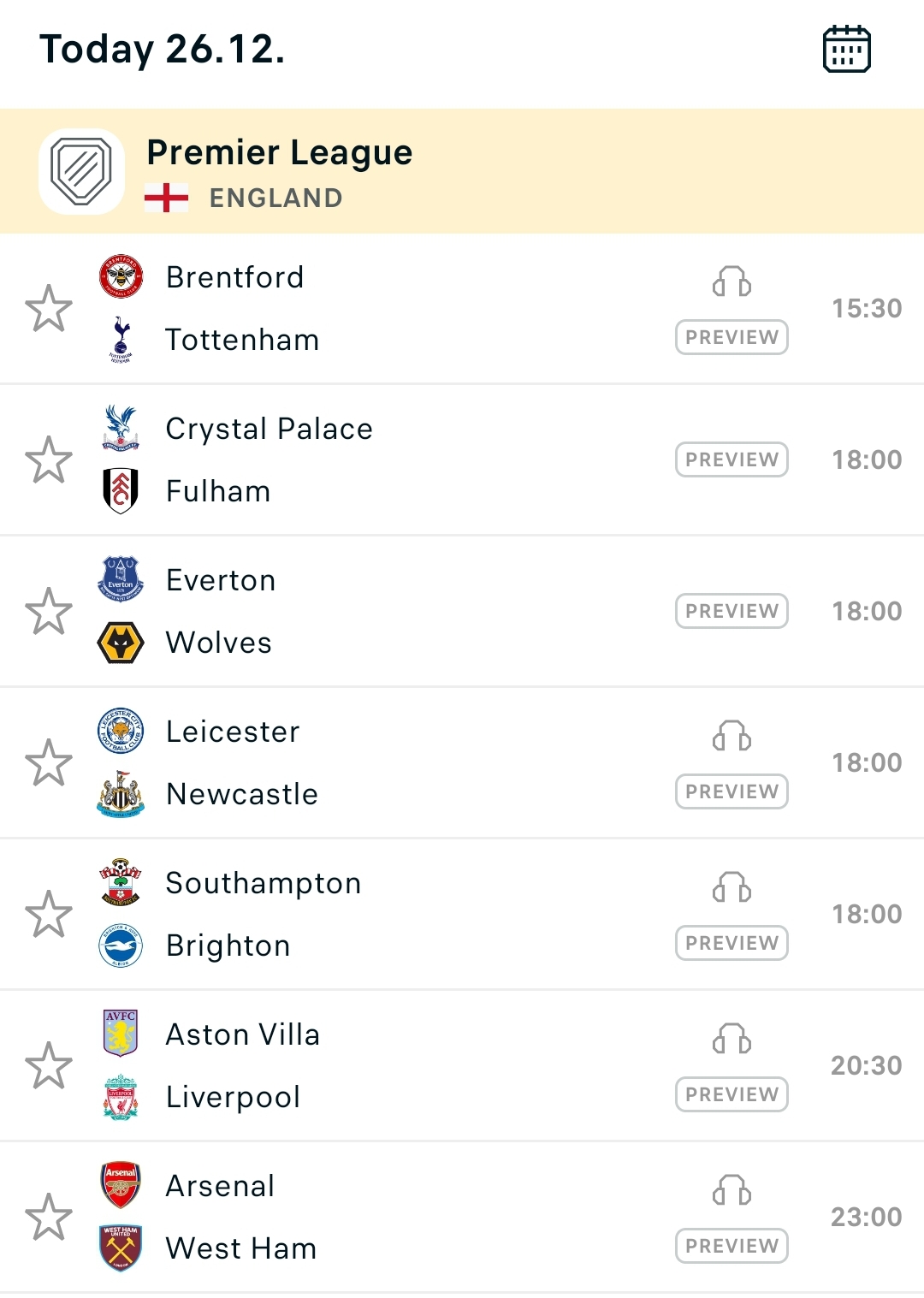This screenshot has width=924, height=1298.
Task: Click the Premier League shield logo
Action: pyautogui.click(x=81, y=171)
